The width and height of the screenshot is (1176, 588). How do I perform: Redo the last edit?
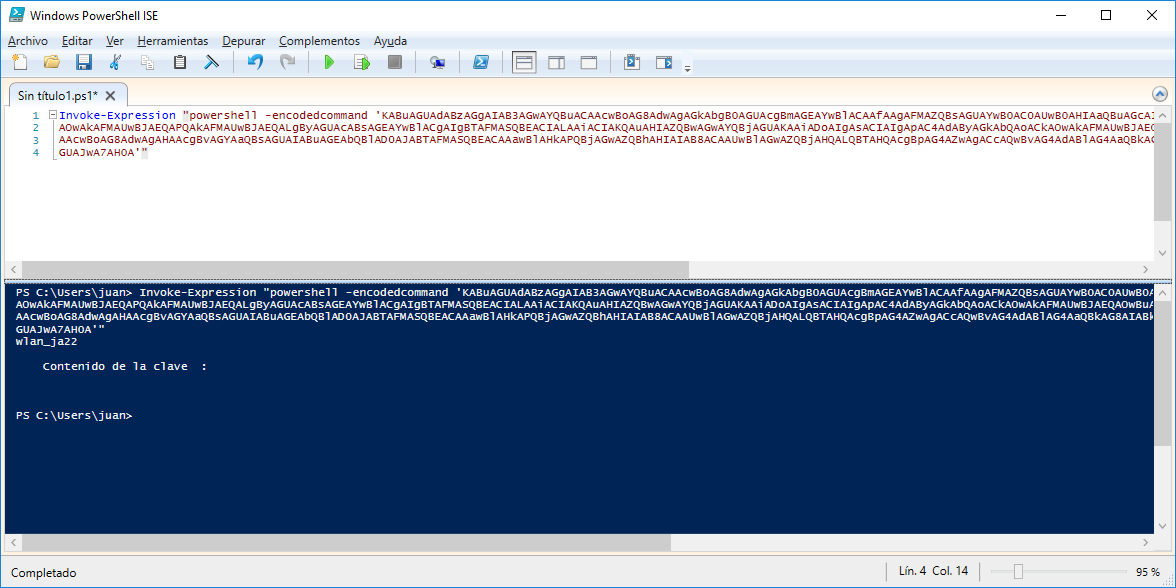point(287,62)
